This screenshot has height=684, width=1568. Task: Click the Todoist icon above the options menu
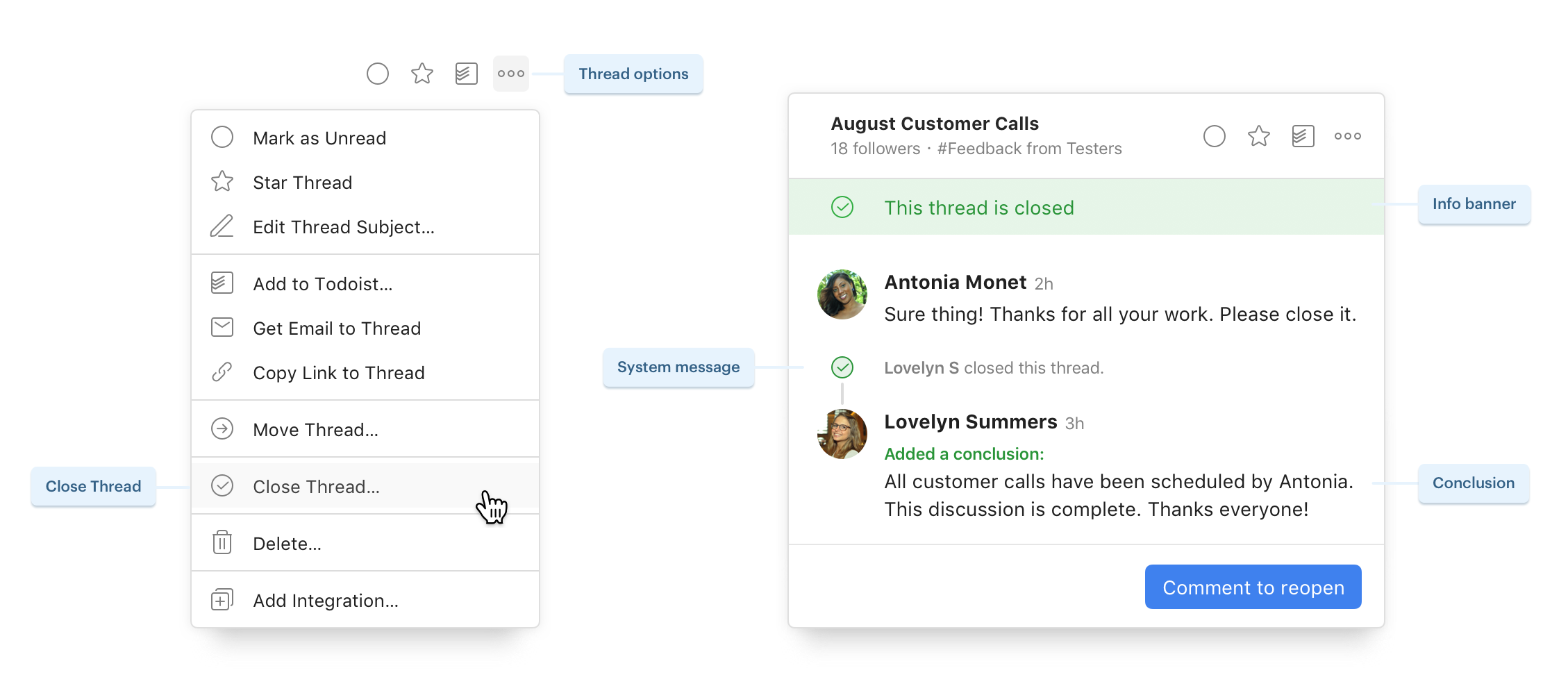click(x=466, y=74)
